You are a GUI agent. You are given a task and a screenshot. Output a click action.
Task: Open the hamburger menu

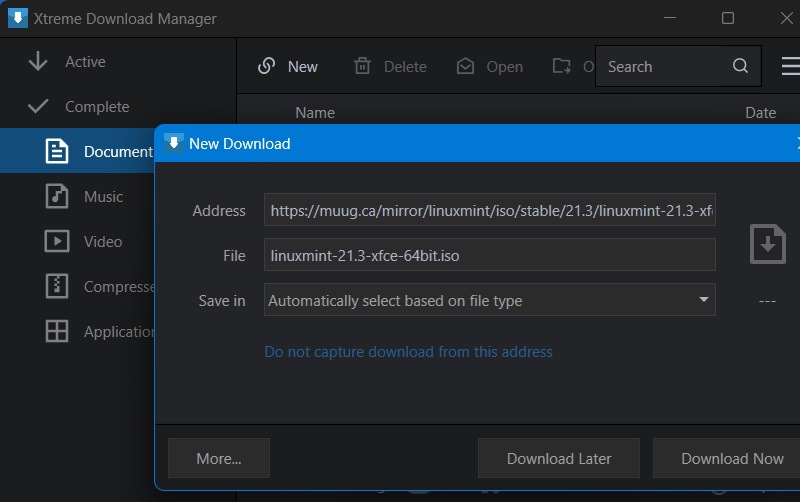pyautogui.click(x=791, y=66)
